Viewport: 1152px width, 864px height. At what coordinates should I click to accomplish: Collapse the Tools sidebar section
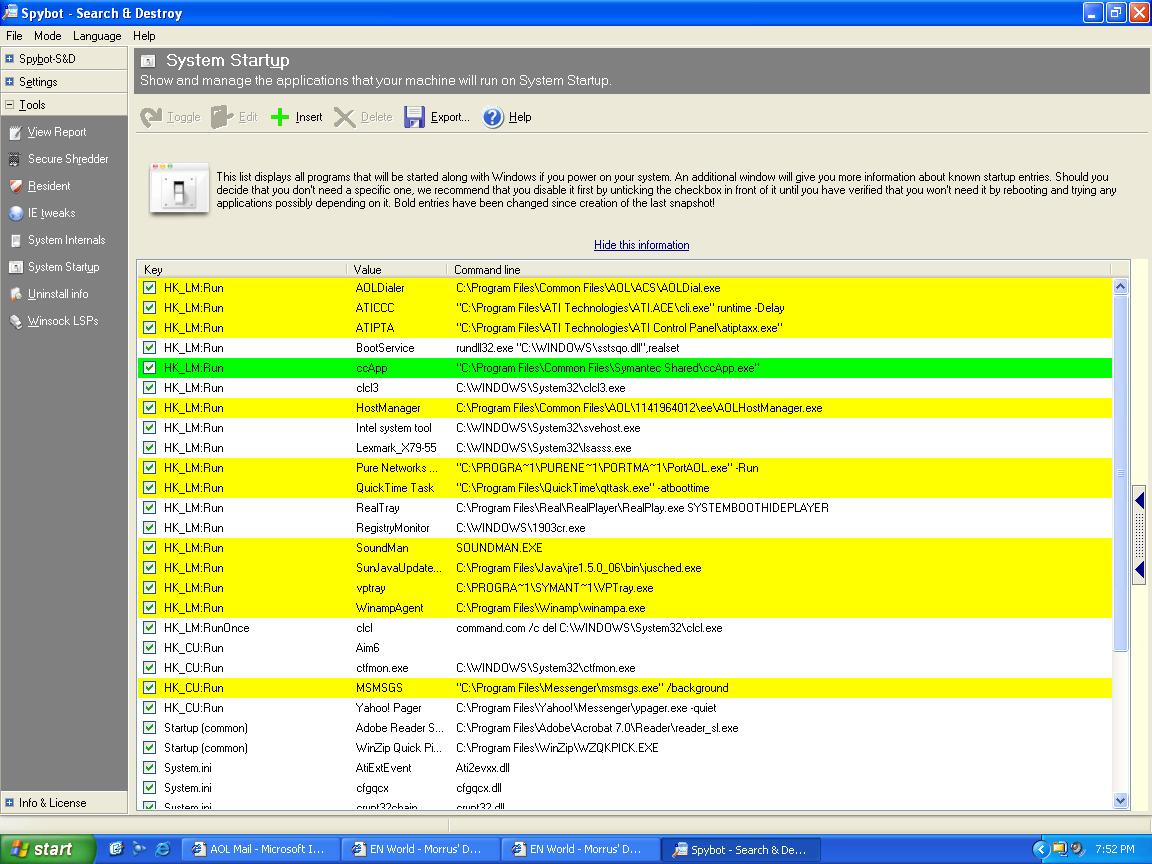point(10,105)
